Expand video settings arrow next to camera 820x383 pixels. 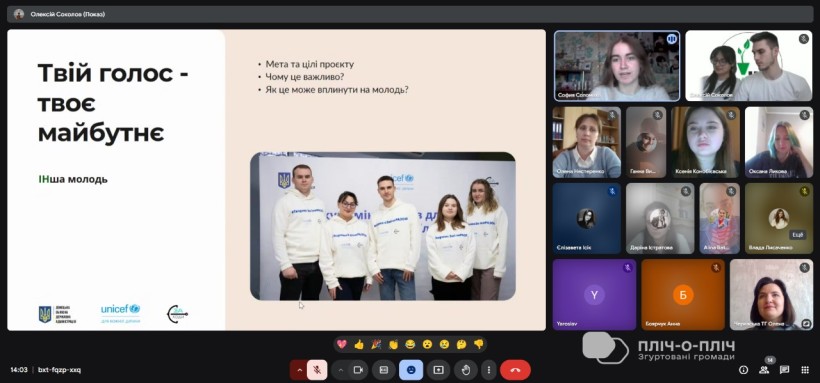[x=340, y=370]
